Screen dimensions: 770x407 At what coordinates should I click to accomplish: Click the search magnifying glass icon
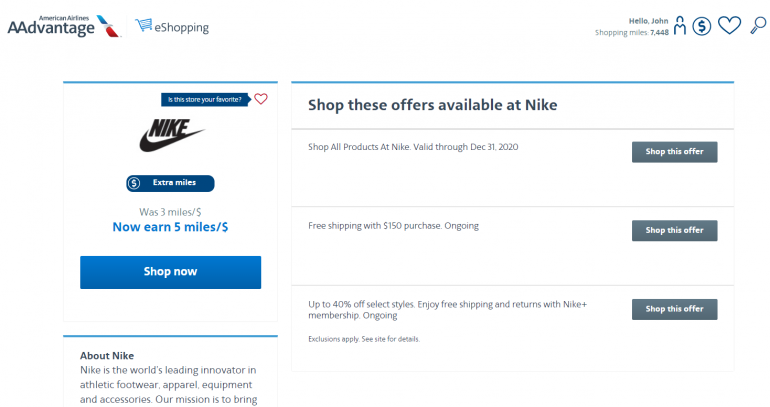[x=757, y=25]
